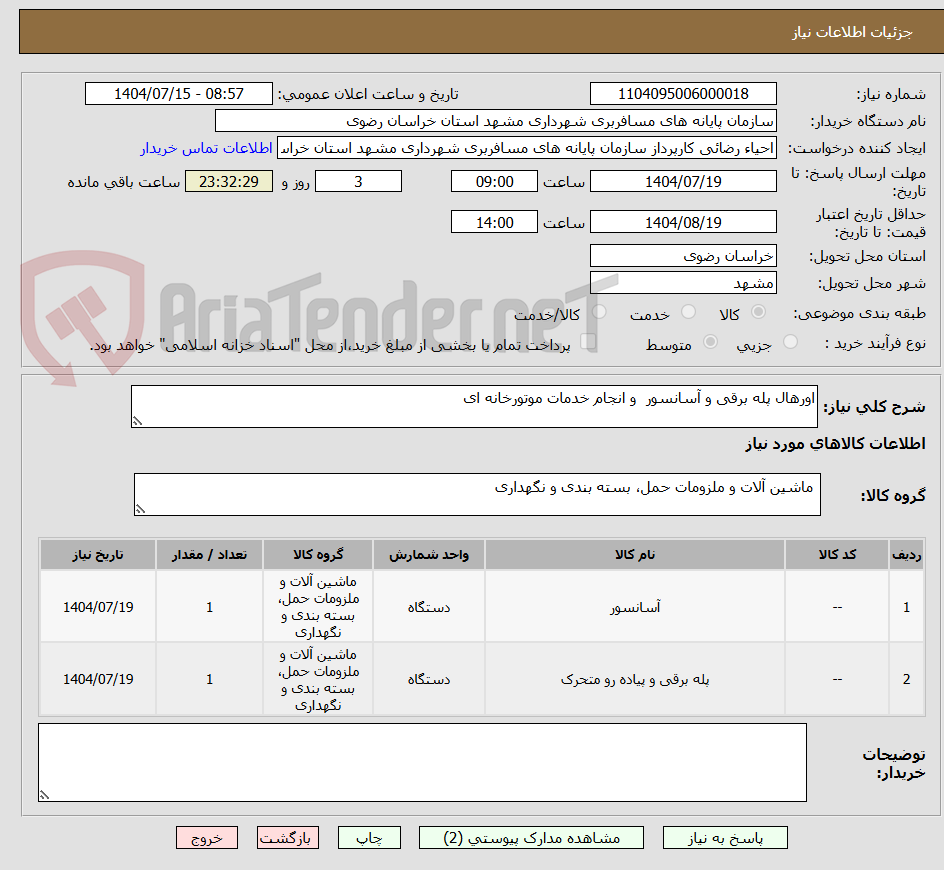The width and height of the screenshot is (944, 870).
Task: Click the چاپ print button
Action: coord(369,837)
